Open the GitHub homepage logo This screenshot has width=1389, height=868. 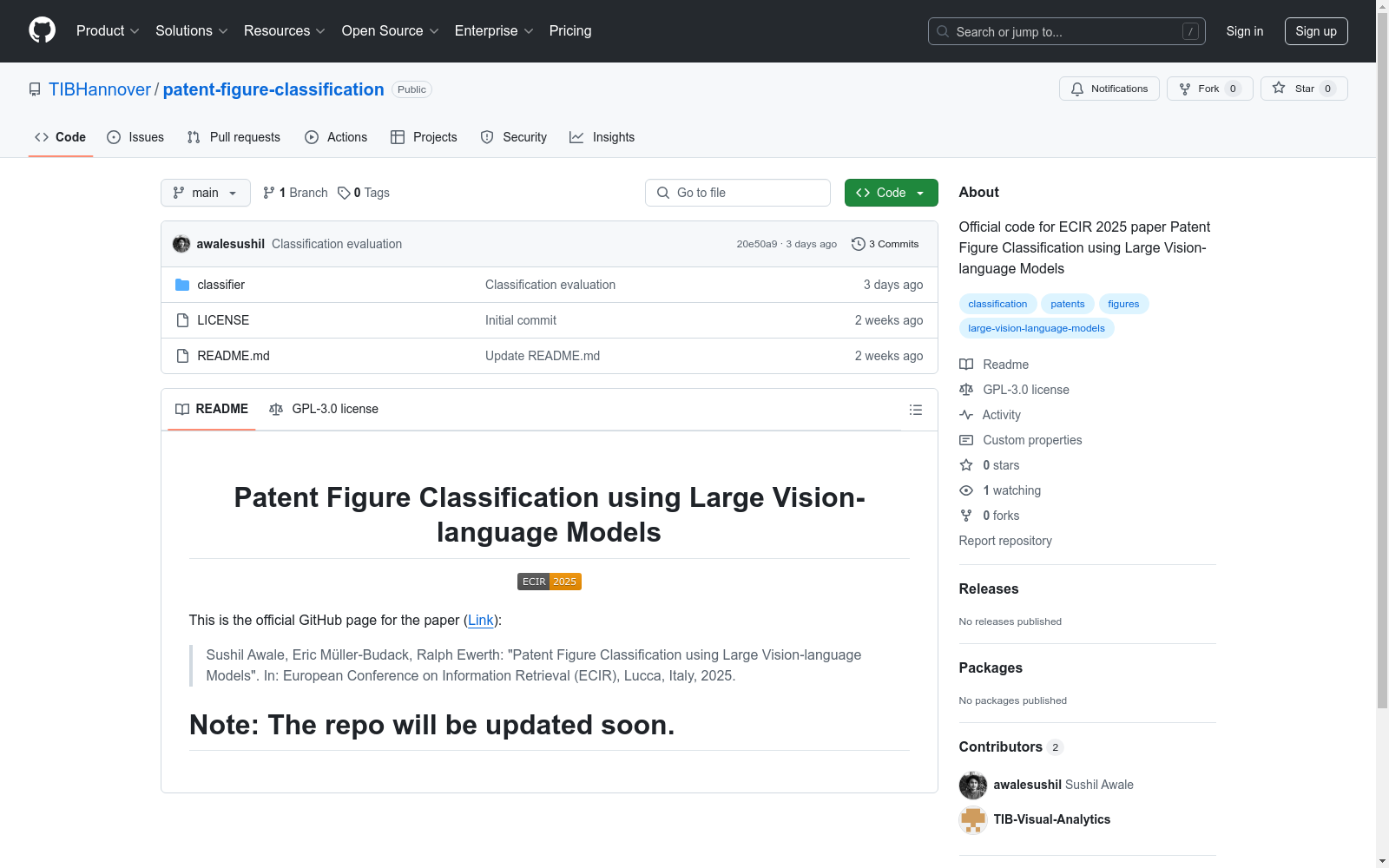[x=42, y=30]
